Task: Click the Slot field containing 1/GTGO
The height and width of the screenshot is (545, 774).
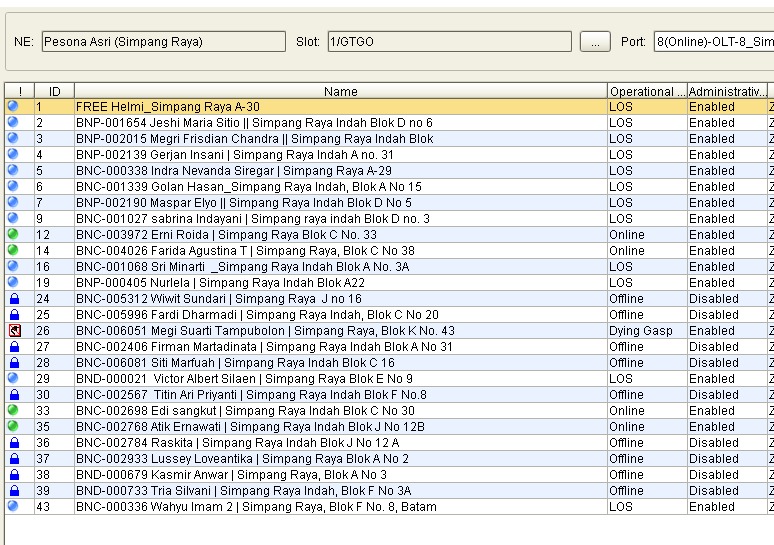Action: (449, 42)
